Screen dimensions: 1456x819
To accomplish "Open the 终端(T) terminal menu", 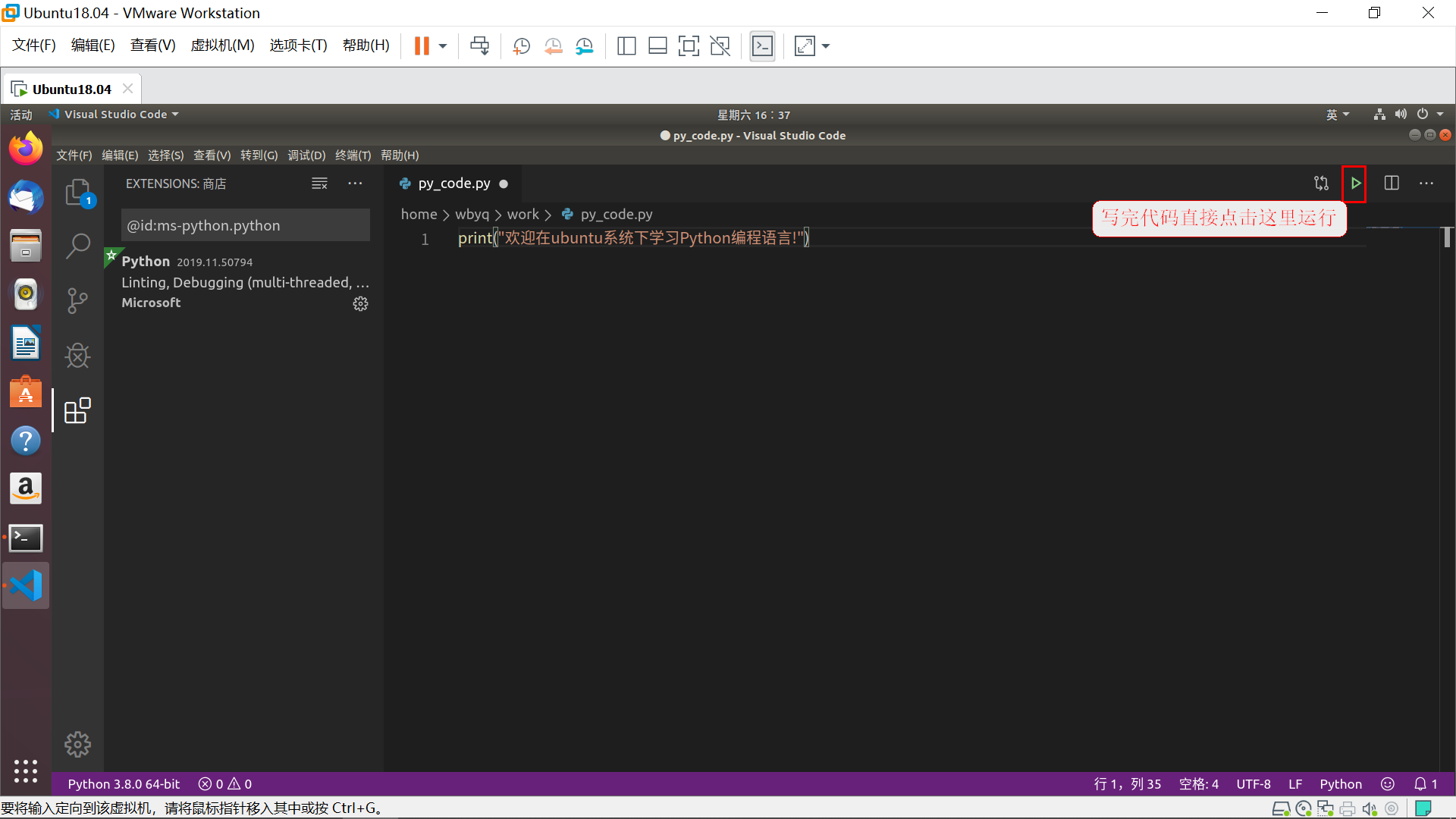I will (x=353, y=155).
